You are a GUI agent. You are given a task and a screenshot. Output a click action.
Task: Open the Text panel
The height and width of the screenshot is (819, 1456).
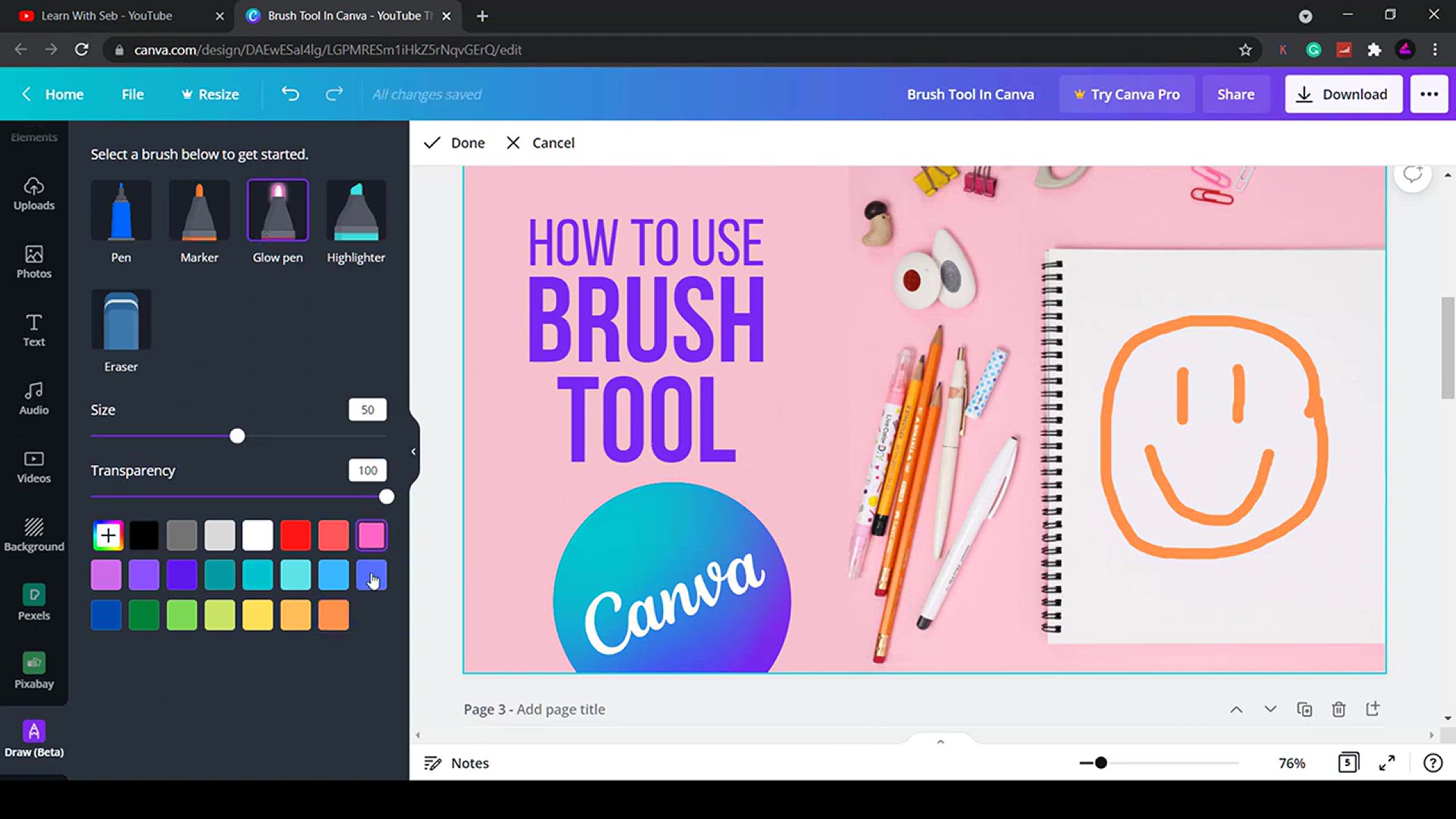click(34, 330)
